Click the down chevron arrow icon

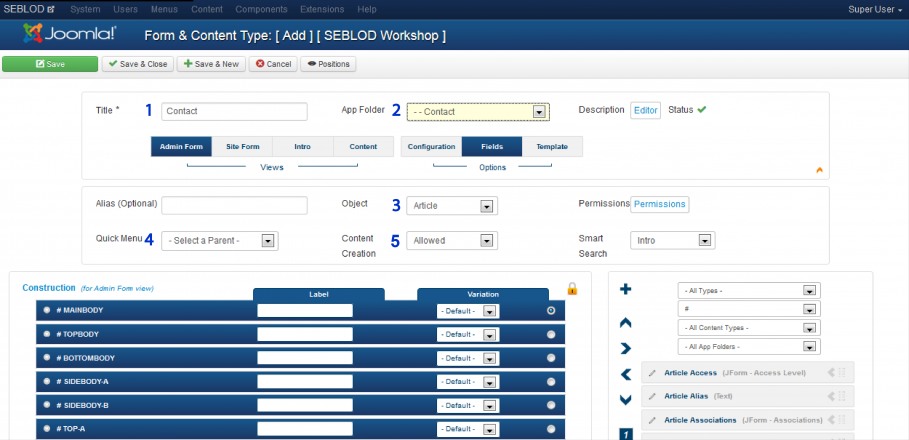click(x=626, y=399)
